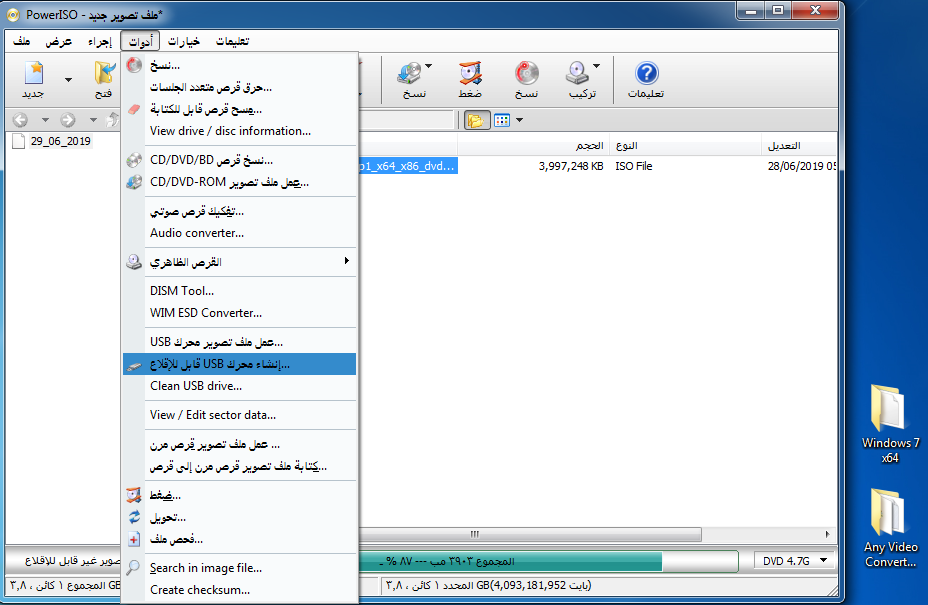The height and width of the screenshot is (605, 928).
Task: Select View / Edit sector data entry
Action: click(x=239, y=415)
